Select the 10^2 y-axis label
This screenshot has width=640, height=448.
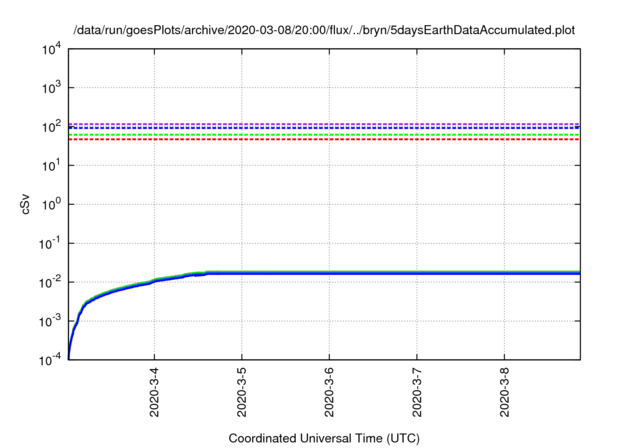click(x=52, y=126)
